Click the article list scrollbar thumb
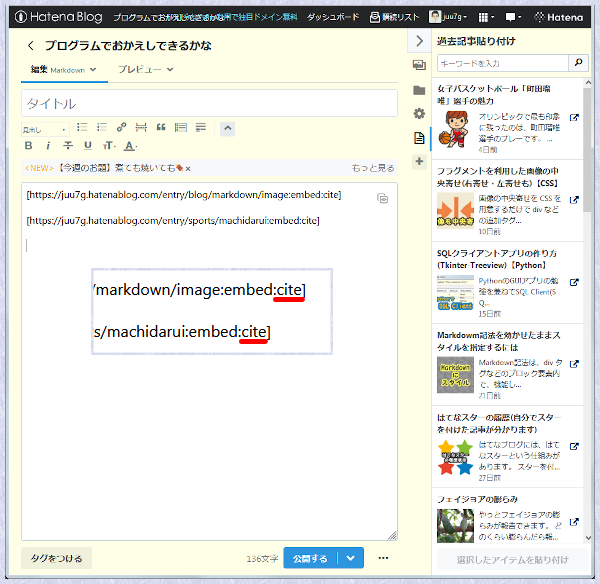600x584 pixels. 588,150
